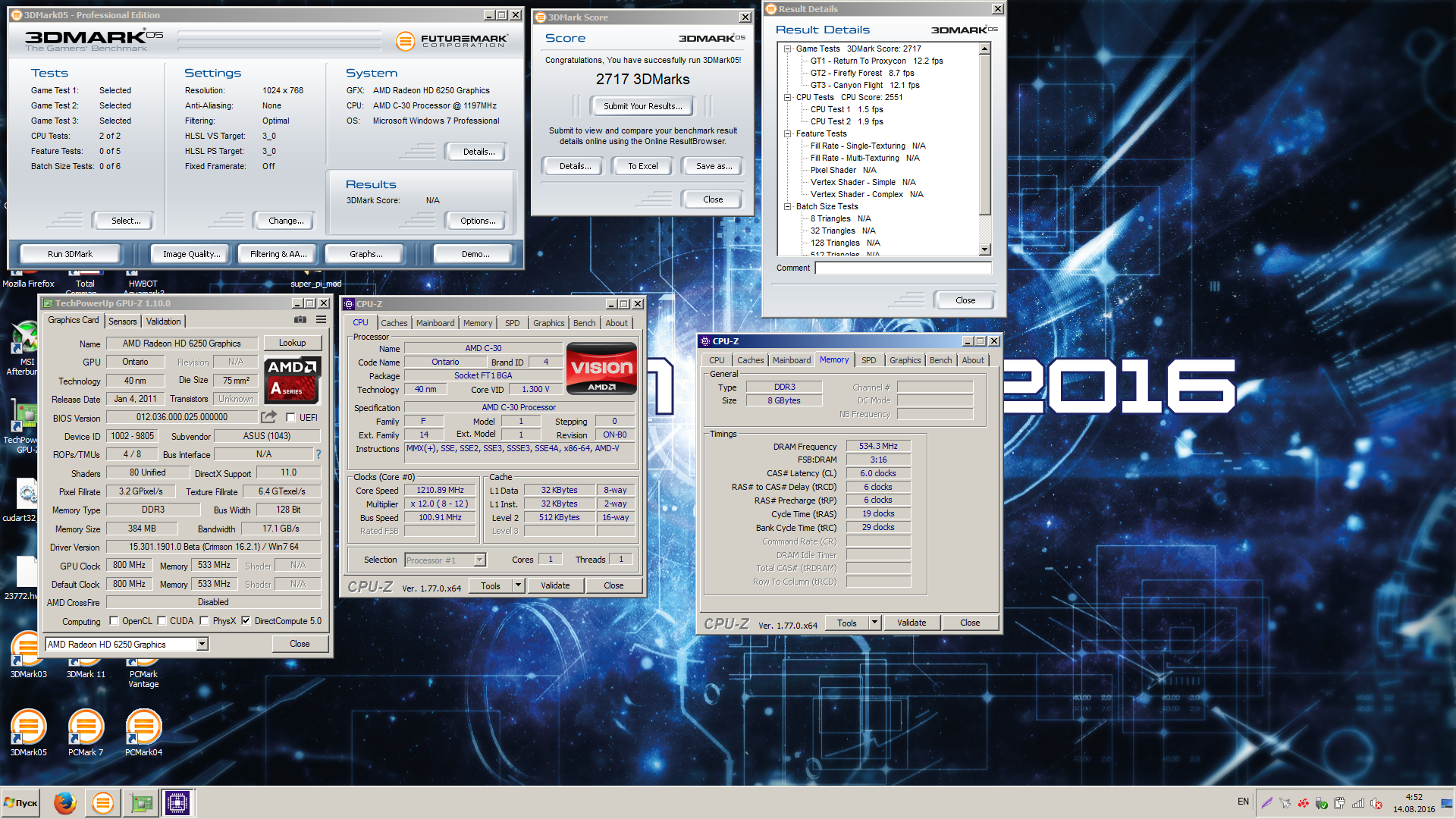This screenshot has width=1456, height=819.
Task: Open Bench tab in CPU-Z Memory window
Action: (x=940, y=360)
